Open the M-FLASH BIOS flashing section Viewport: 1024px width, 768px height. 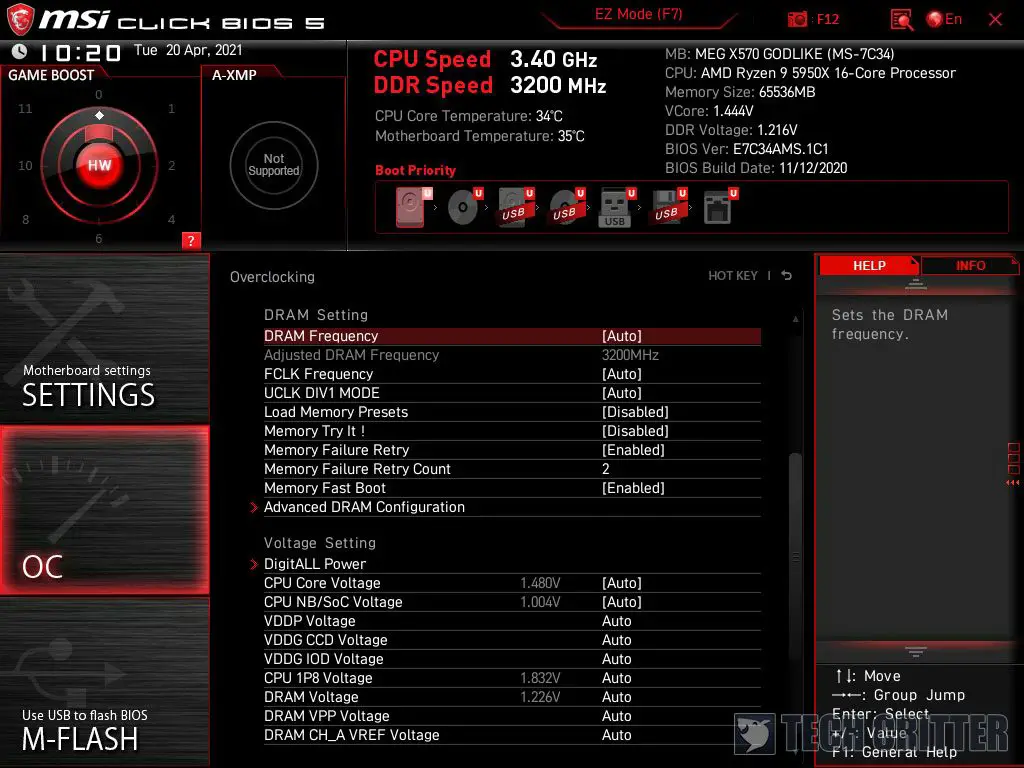click(x=104, y=682)
